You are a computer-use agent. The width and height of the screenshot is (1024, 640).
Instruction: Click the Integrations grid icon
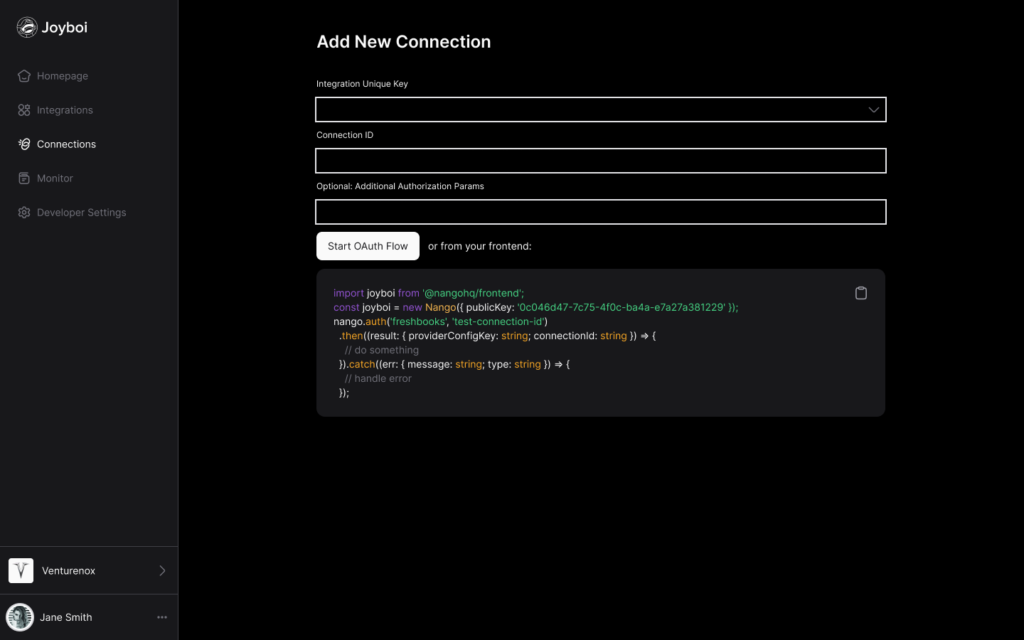click(24, 110)
